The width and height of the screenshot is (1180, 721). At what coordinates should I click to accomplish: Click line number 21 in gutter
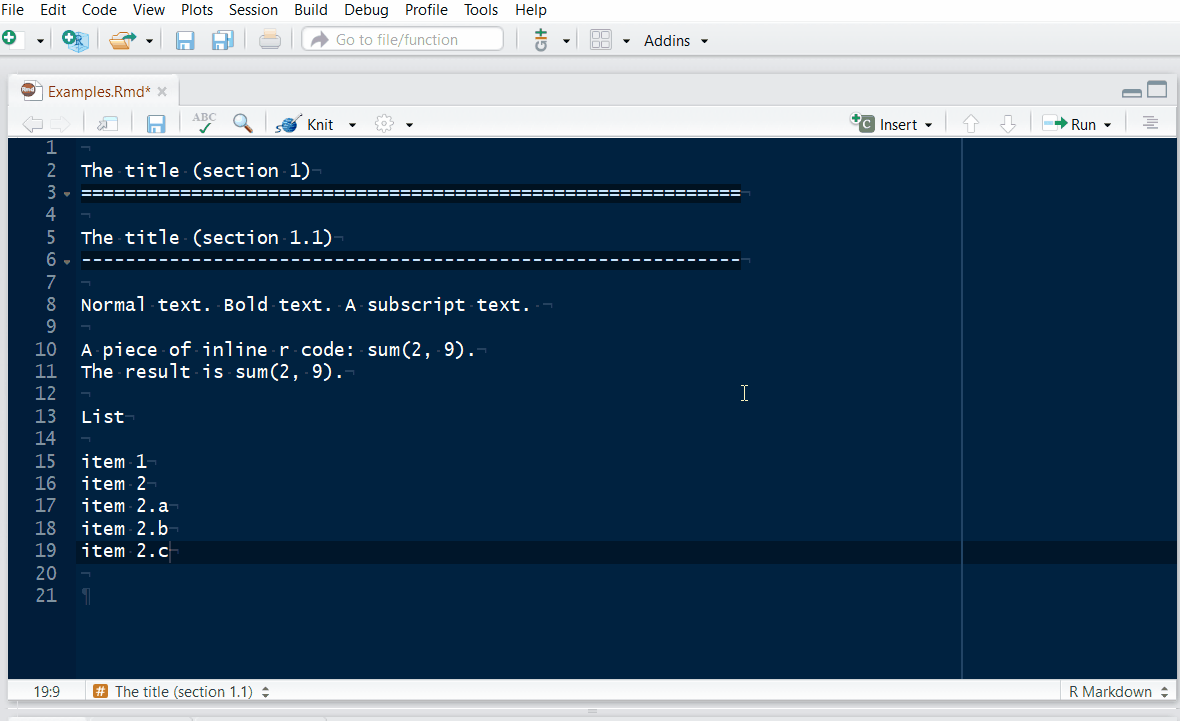46,595
